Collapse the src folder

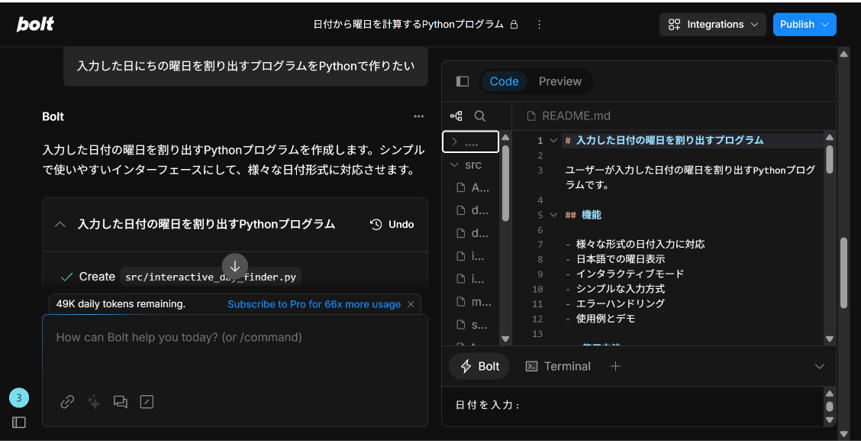(x=469, y=165)
